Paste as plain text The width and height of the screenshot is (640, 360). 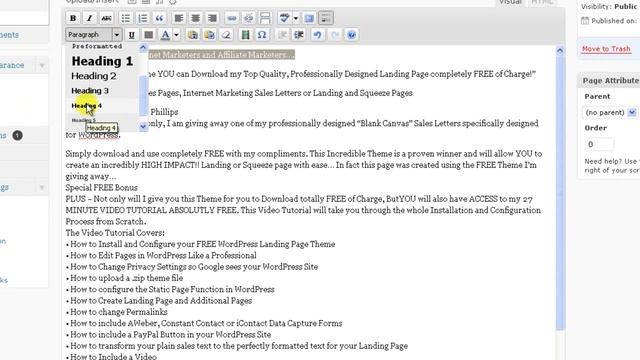coord(193,35)
